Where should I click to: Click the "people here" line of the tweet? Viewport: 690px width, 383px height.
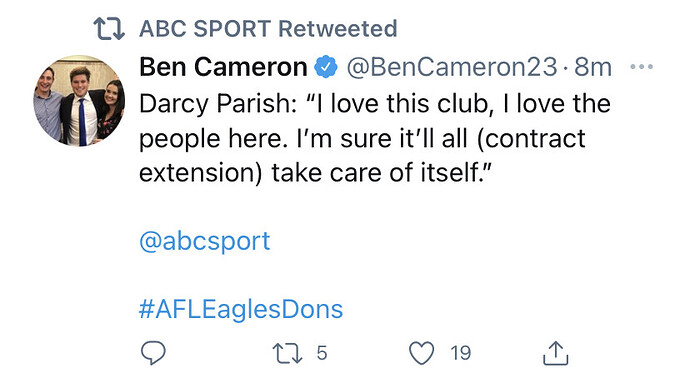362,139
